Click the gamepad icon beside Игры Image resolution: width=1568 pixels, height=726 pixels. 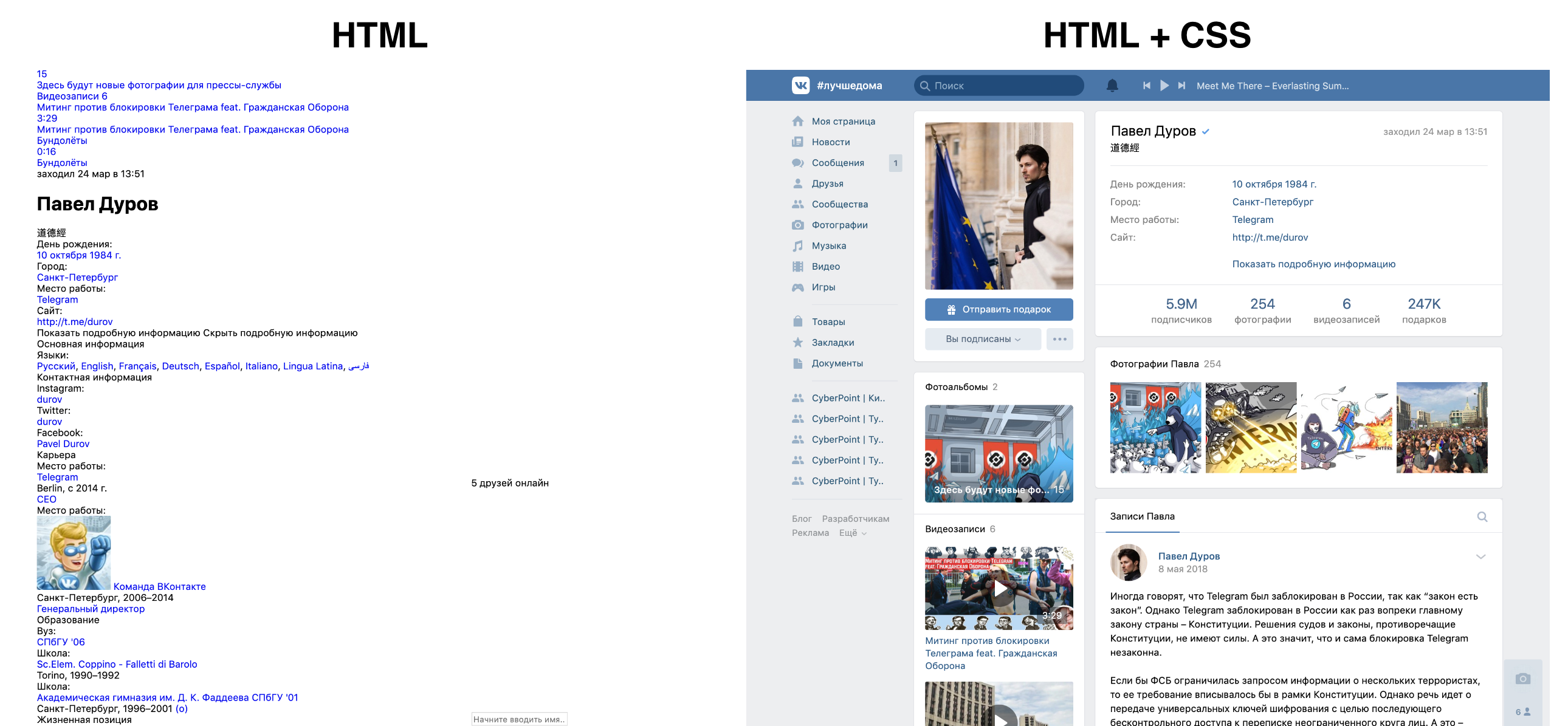tap(797, 287)
